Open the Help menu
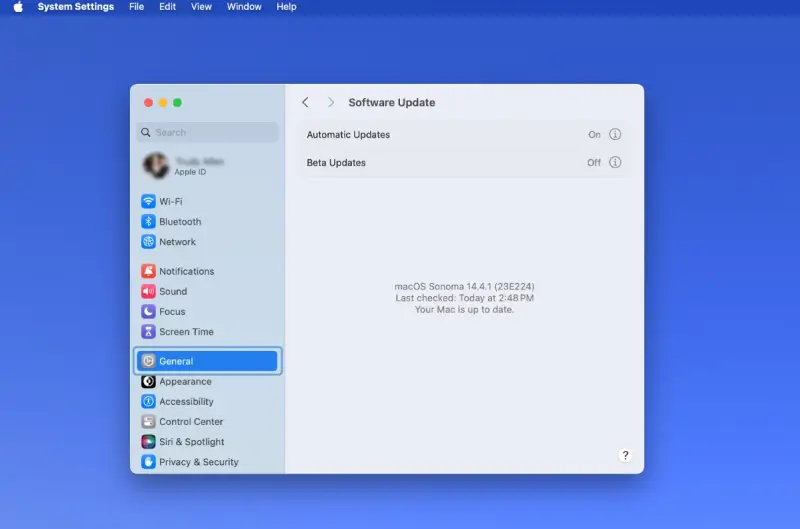 click(x=286, y=7)
